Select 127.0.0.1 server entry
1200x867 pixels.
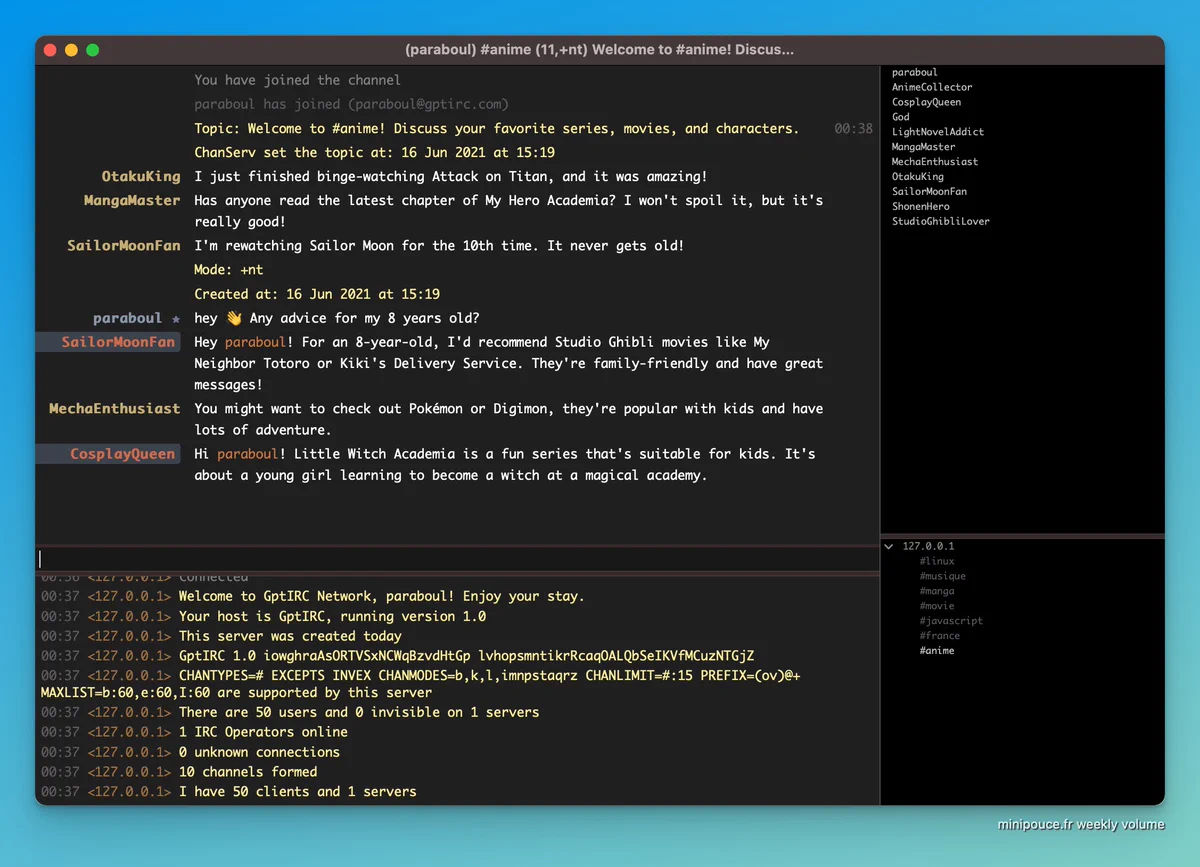[929, 547]
